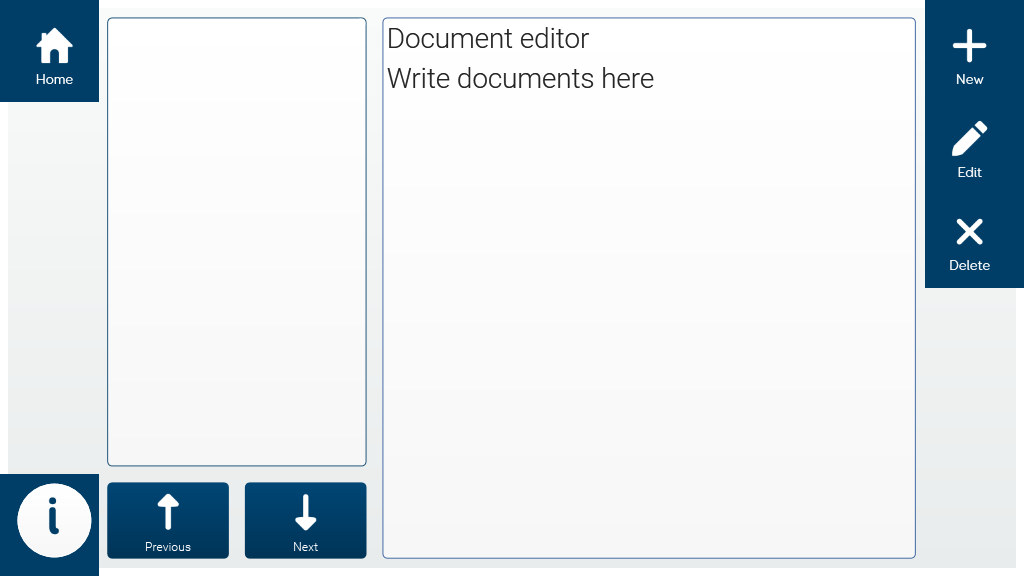Click the X Delete icon
Image resolution: width=1024 pixels, height=576 pixels.
(969, 232)
